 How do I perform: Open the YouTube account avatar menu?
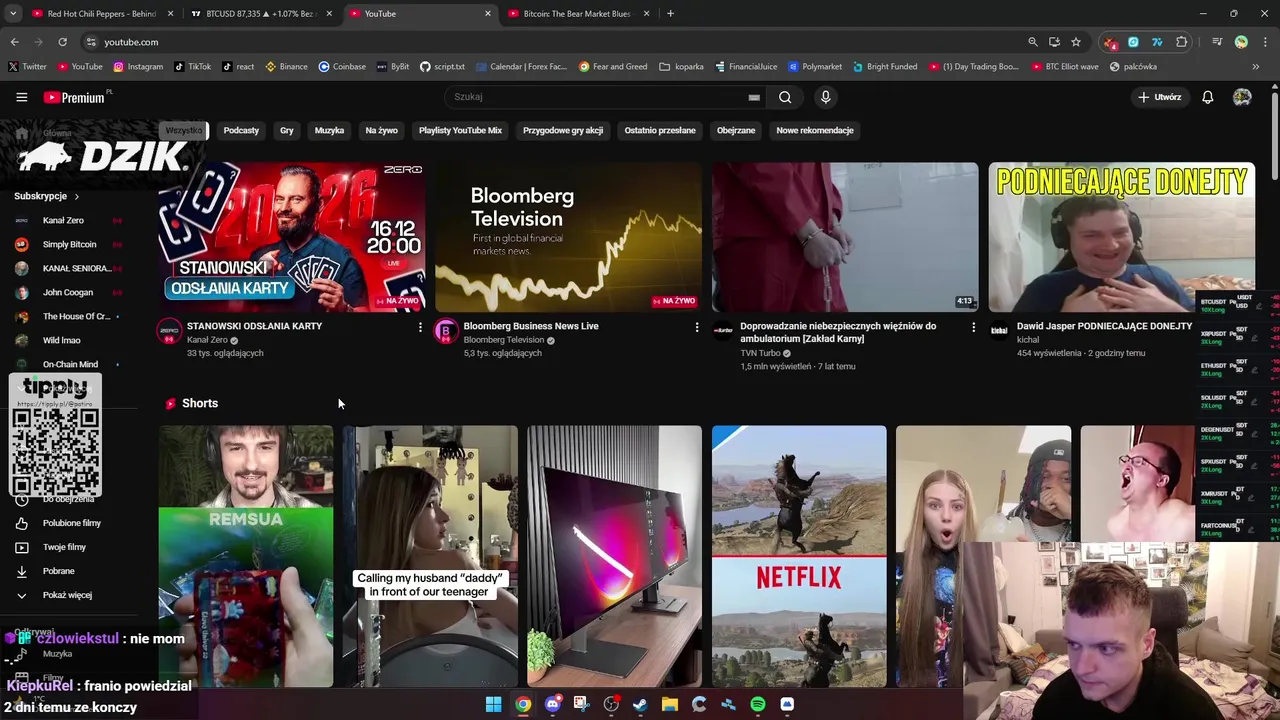(x=1242, y=97)
